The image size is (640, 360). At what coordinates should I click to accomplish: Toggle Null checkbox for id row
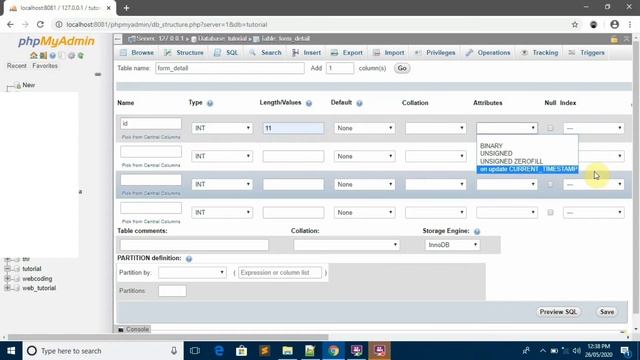[x=550, y=128]
